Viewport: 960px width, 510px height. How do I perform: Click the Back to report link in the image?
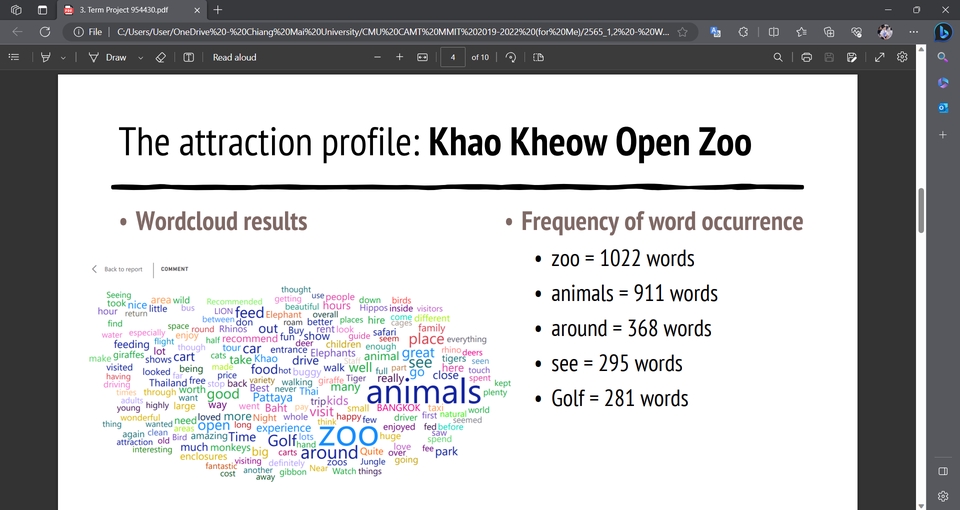coord(118,269)
